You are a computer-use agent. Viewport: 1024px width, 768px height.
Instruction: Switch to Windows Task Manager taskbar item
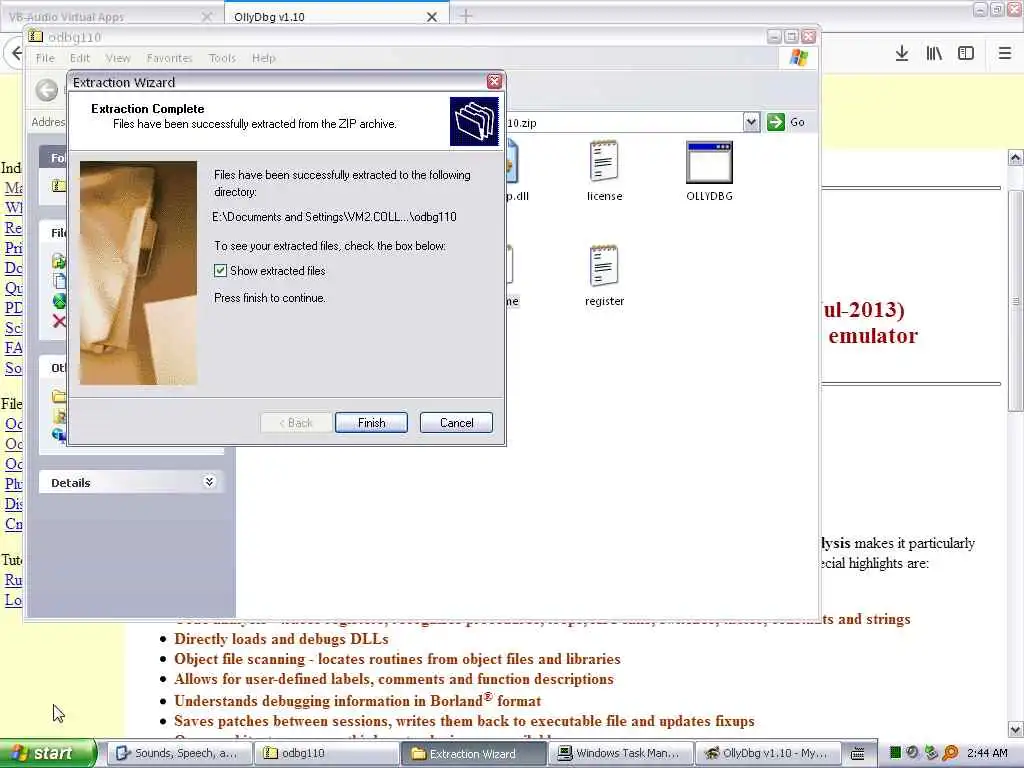[620, 753]
